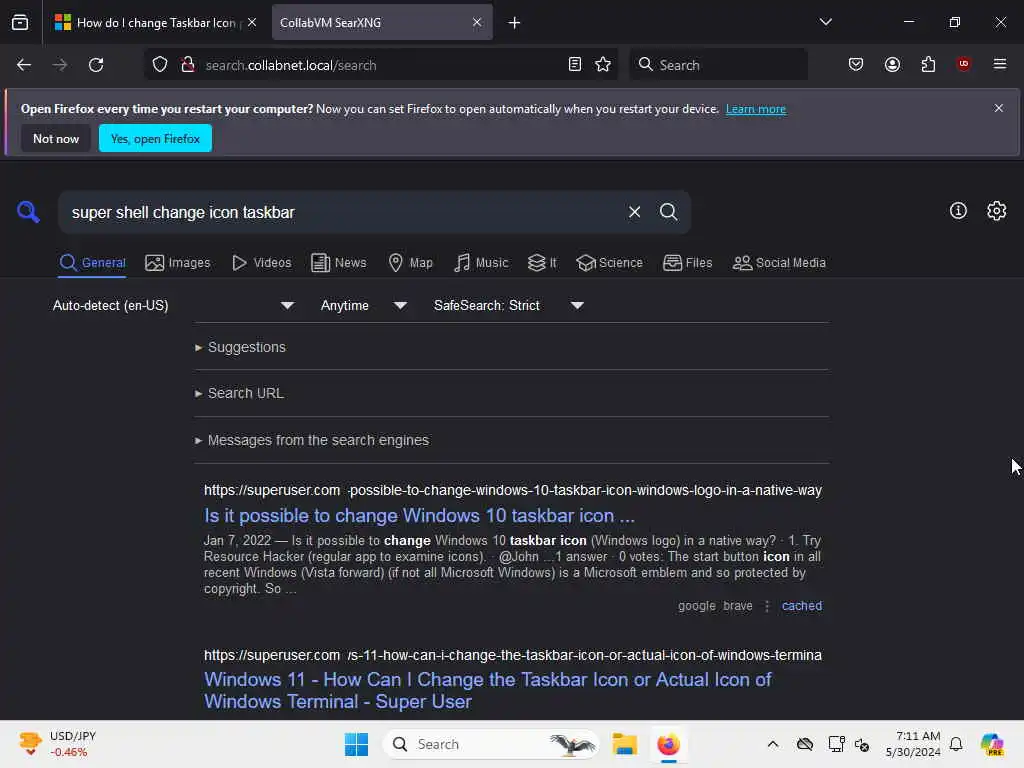Open uBlock Origin extension icon
The height and width of the screenshot is (768, 1024).
[x=963, y=64]
